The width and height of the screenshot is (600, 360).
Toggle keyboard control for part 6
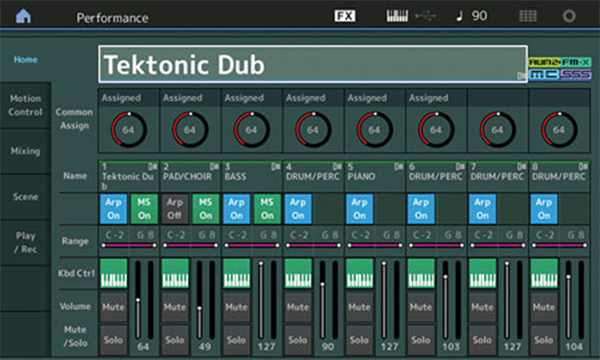point(421,273)
